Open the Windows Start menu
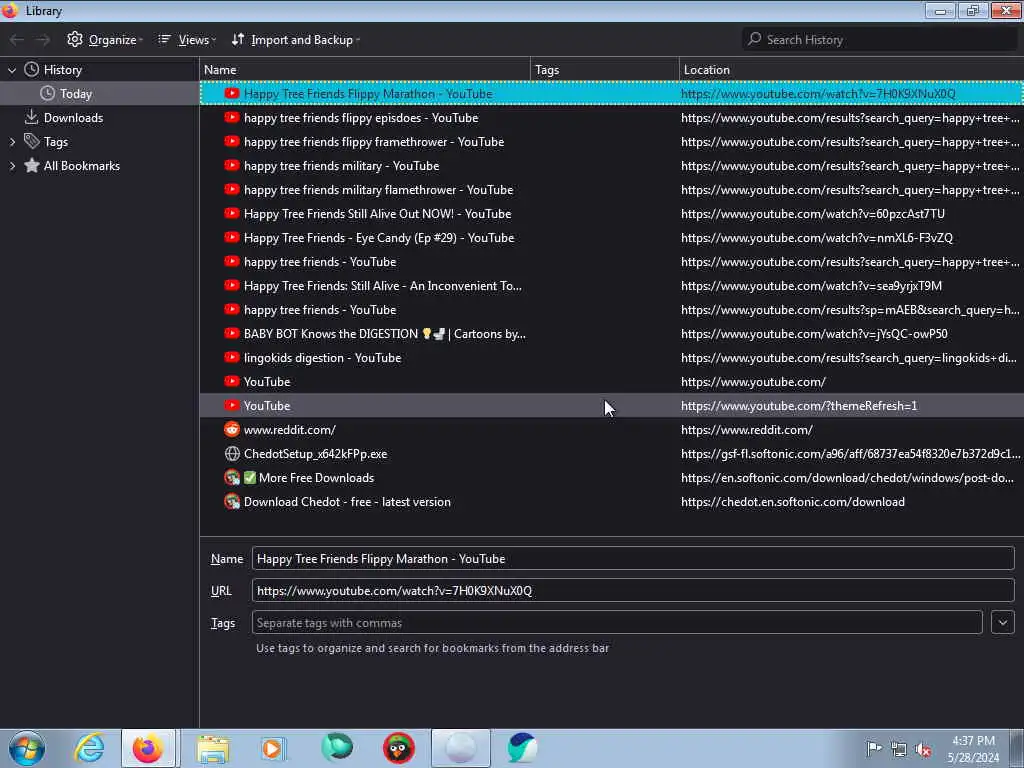Screen dimensions: 1024x768 click(27, 748)
